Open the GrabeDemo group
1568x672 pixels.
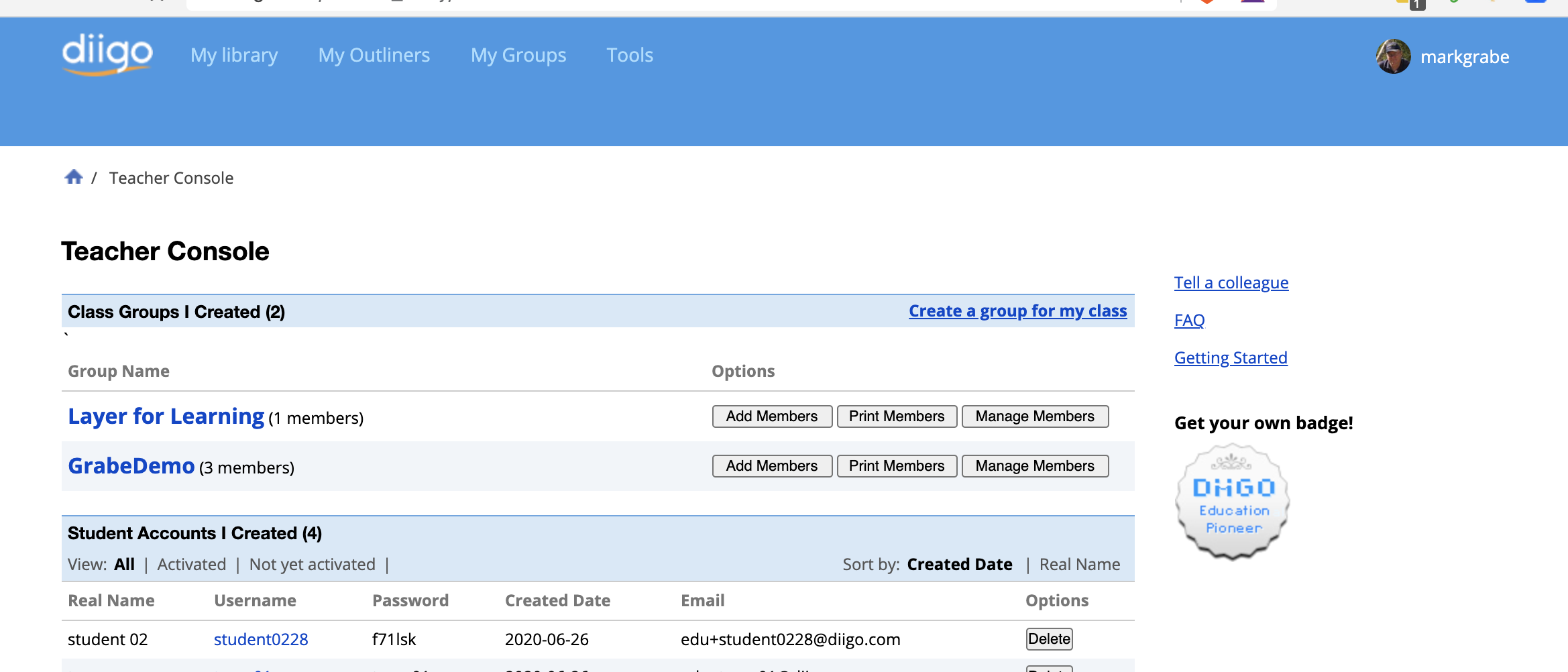pyautogui.click(x=131, y=466)
